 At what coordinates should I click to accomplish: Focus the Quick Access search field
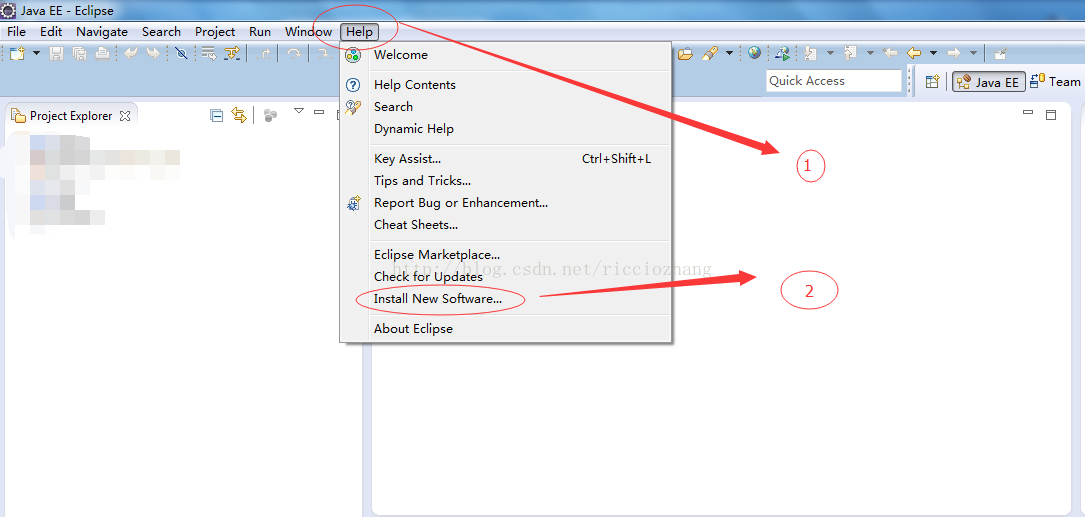(x=834, y=80)
